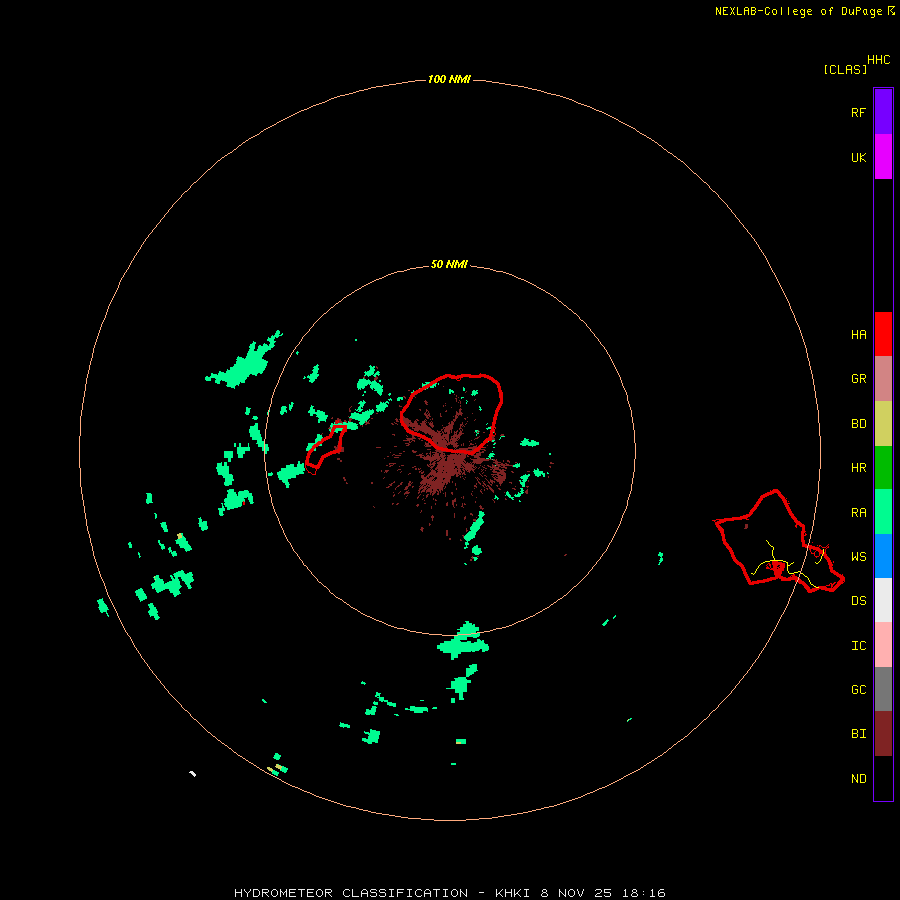Image resolution: width=900 pixels, height=900 pixels.
Task: Click the IC legend label
Action: tap(858, 646)
